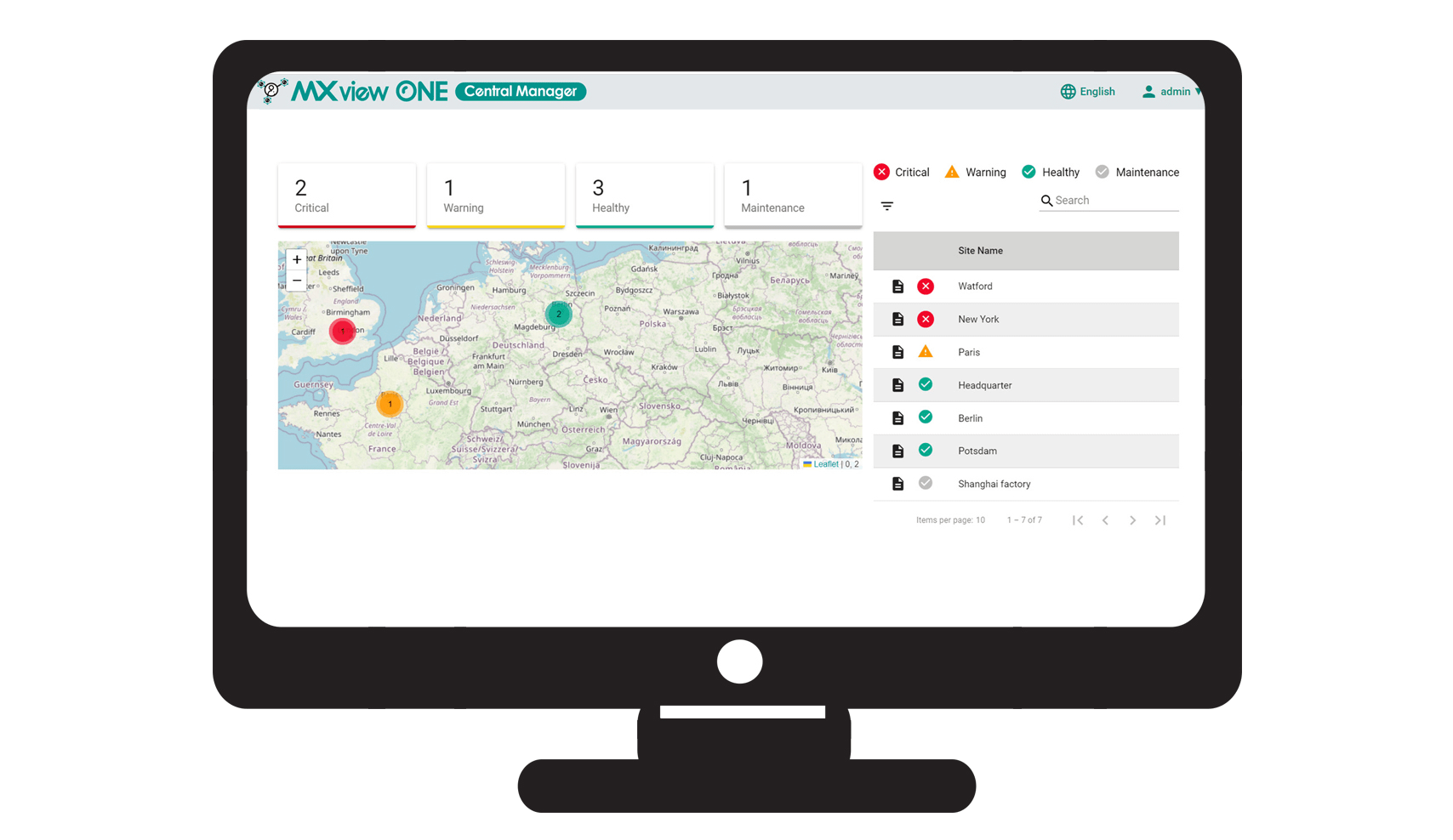This screenshot has width=1453, height=840.
Task: Click the MXview ONE logo
Action: point(352,91)
